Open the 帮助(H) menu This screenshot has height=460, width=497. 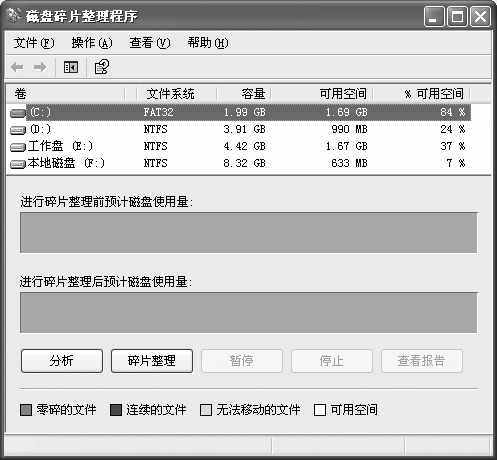tap(208, 43)
